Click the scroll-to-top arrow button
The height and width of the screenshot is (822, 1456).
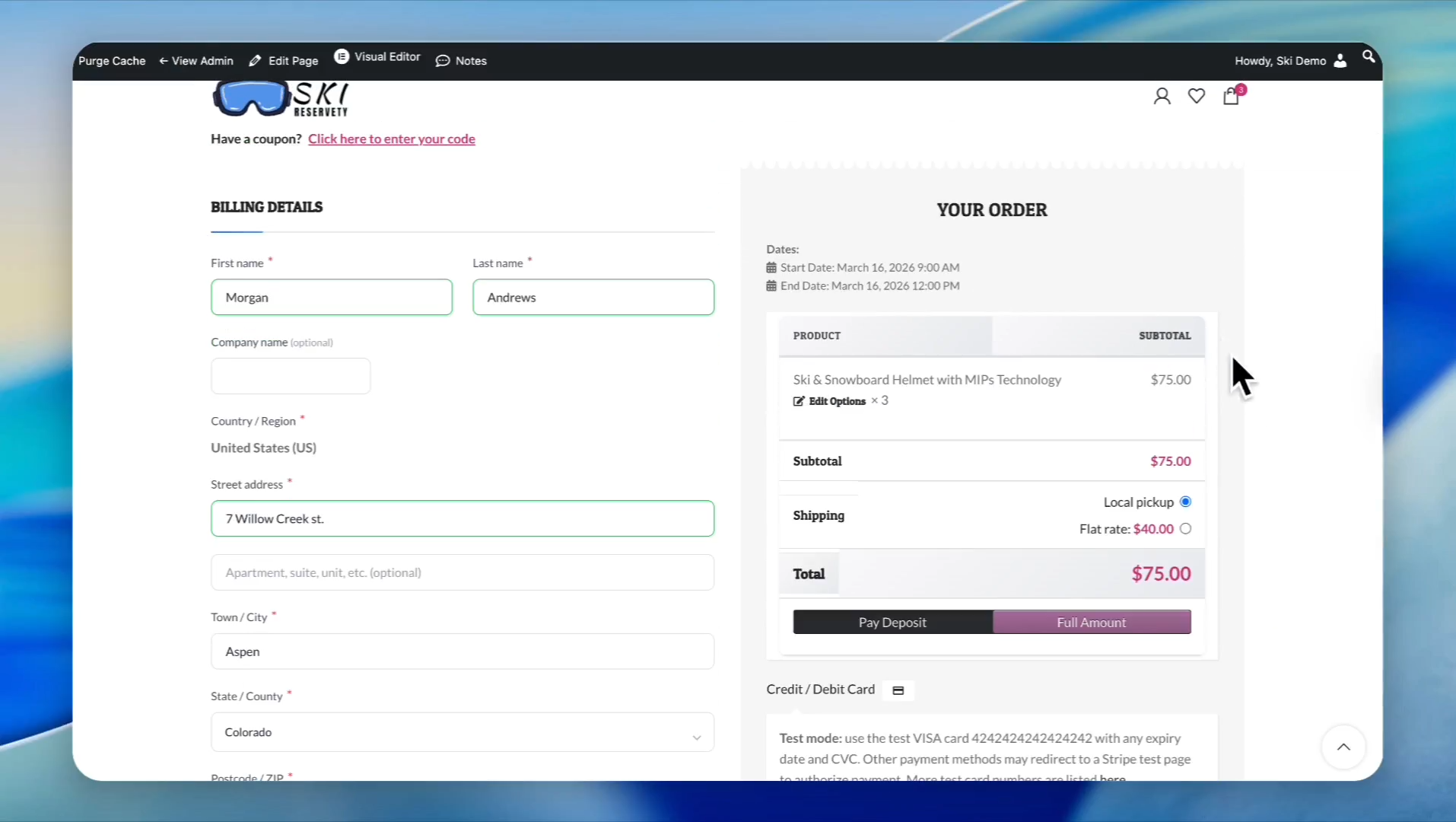click(1343, 747)
